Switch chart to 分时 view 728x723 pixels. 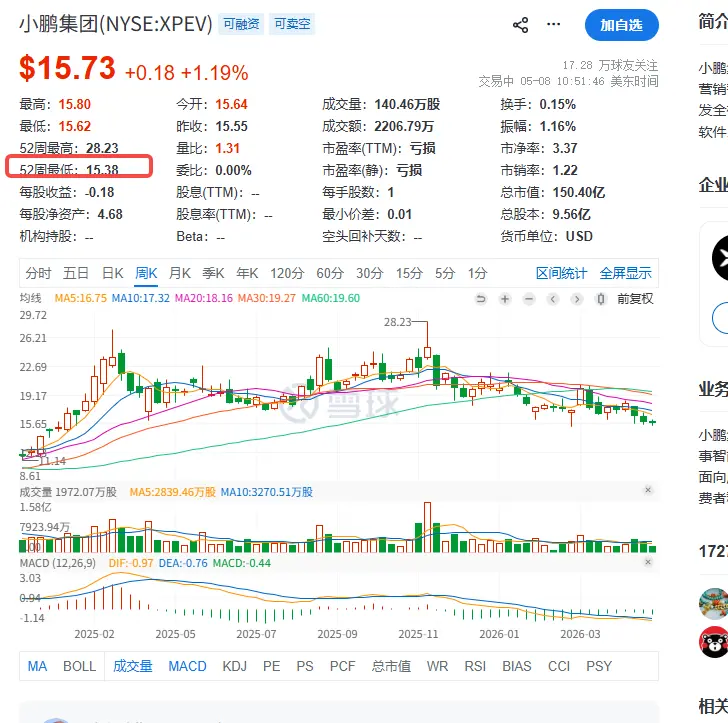tap(38, 273)
